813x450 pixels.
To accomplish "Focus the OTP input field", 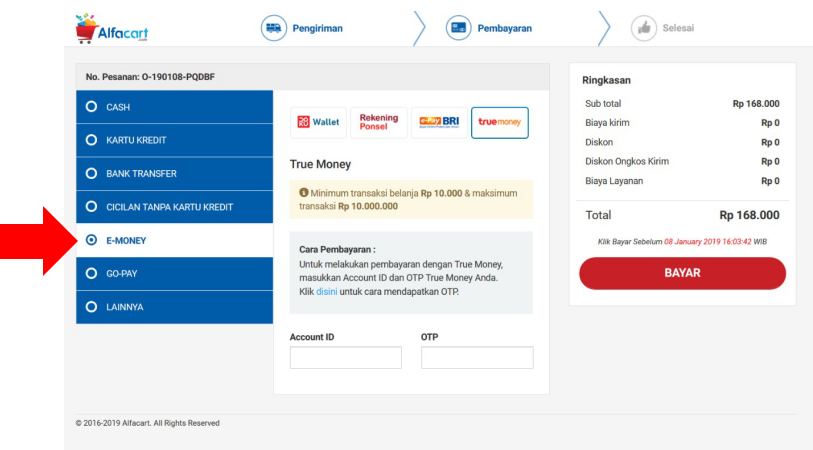I will [477, 358].
